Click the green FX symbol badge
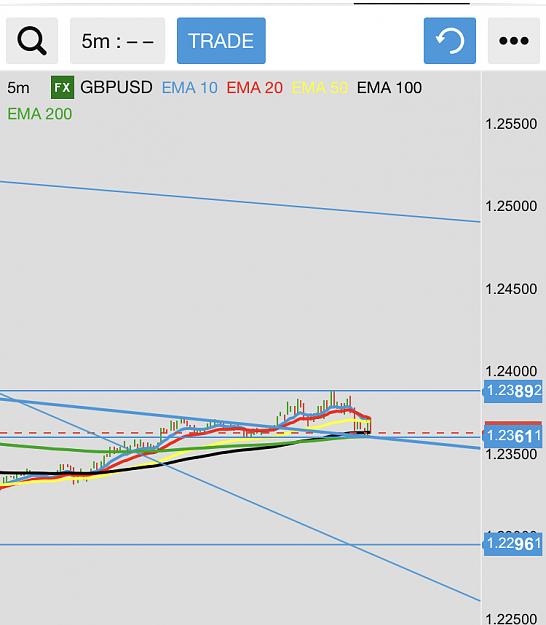 63,87
